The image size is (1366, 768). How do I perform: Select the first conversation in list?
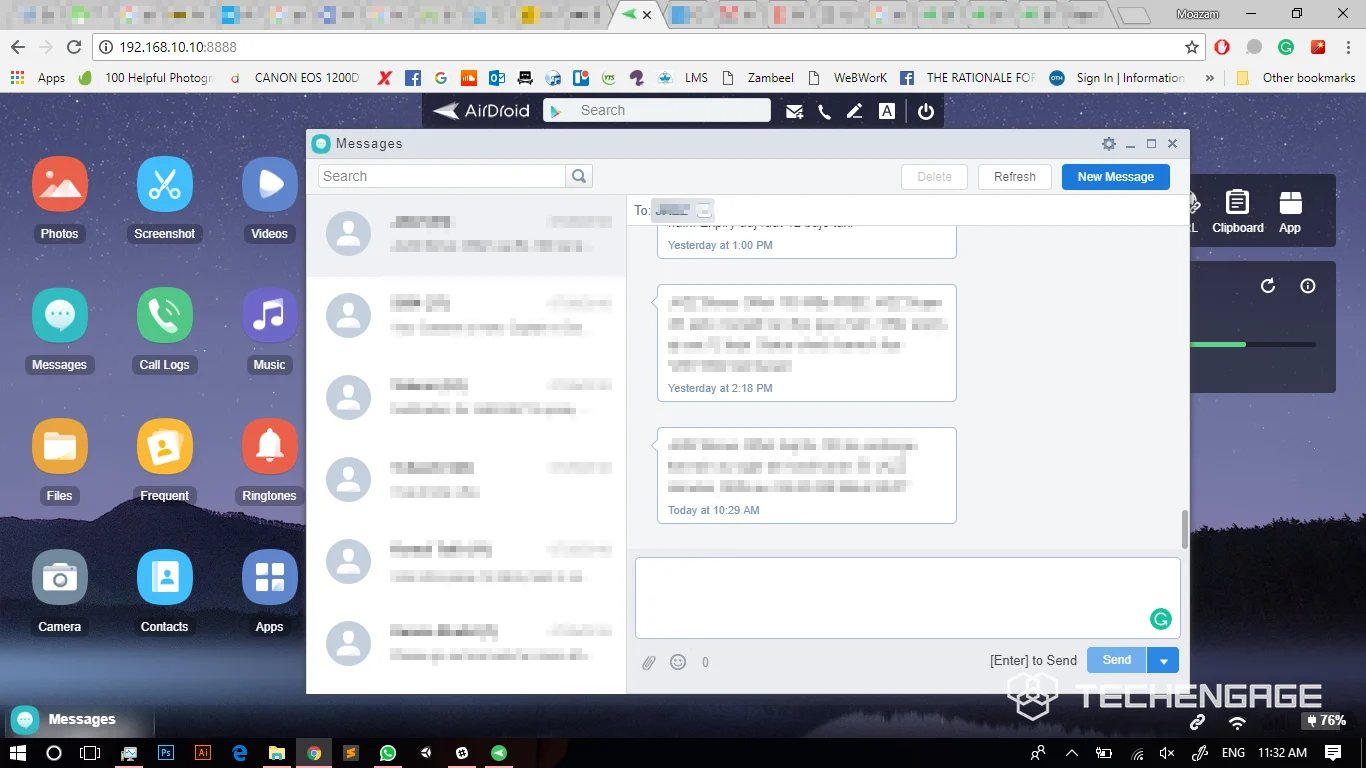[466, 235]
